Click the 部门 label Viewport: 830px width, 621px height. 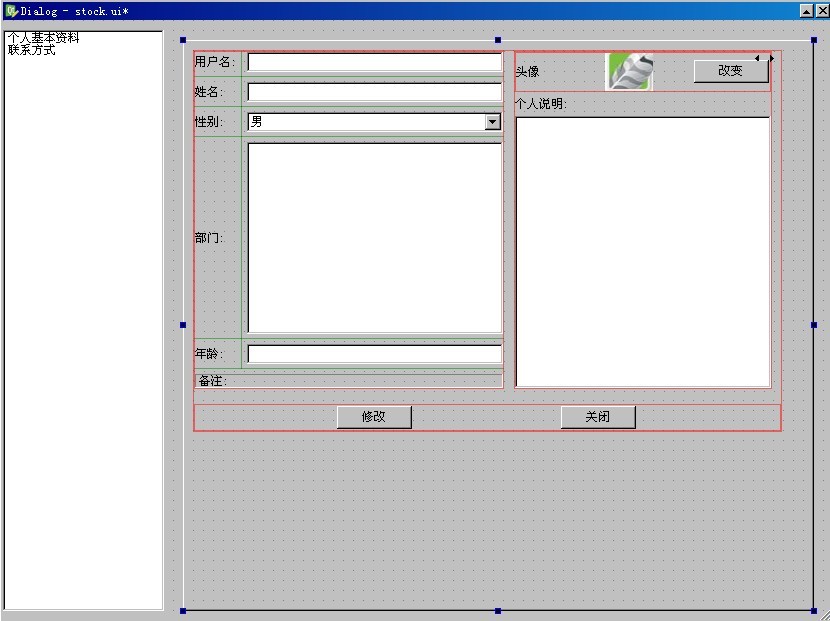click(209, 238)
